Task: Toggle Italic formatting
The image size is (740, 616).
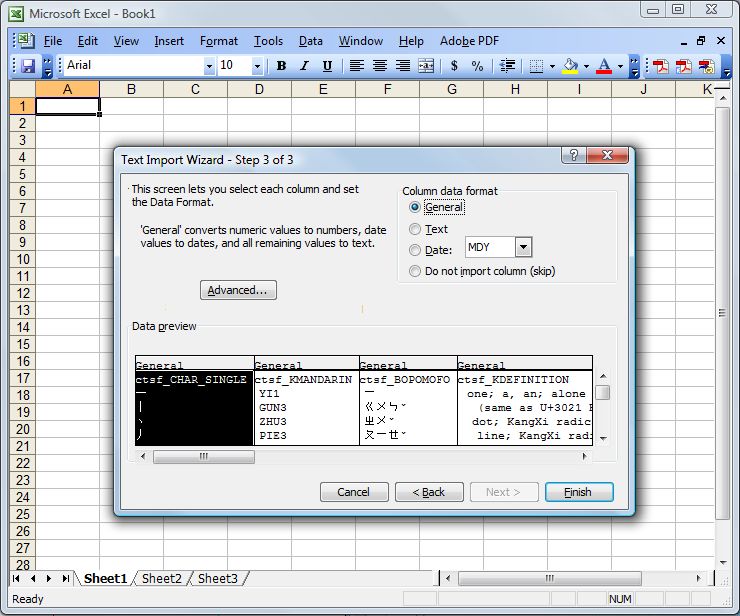Action: (x=304, y=66)
